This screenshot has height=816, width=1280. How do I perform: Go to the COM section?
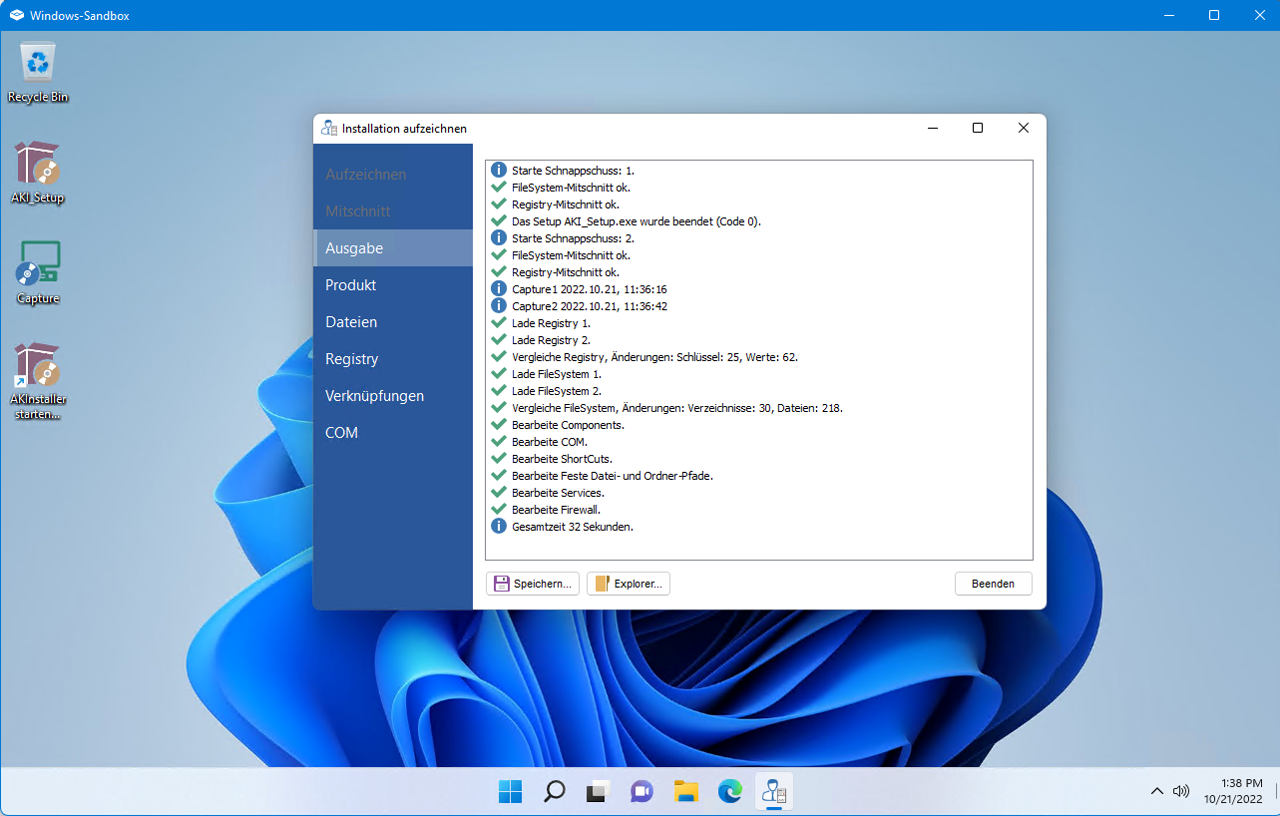tap(393, 433)
